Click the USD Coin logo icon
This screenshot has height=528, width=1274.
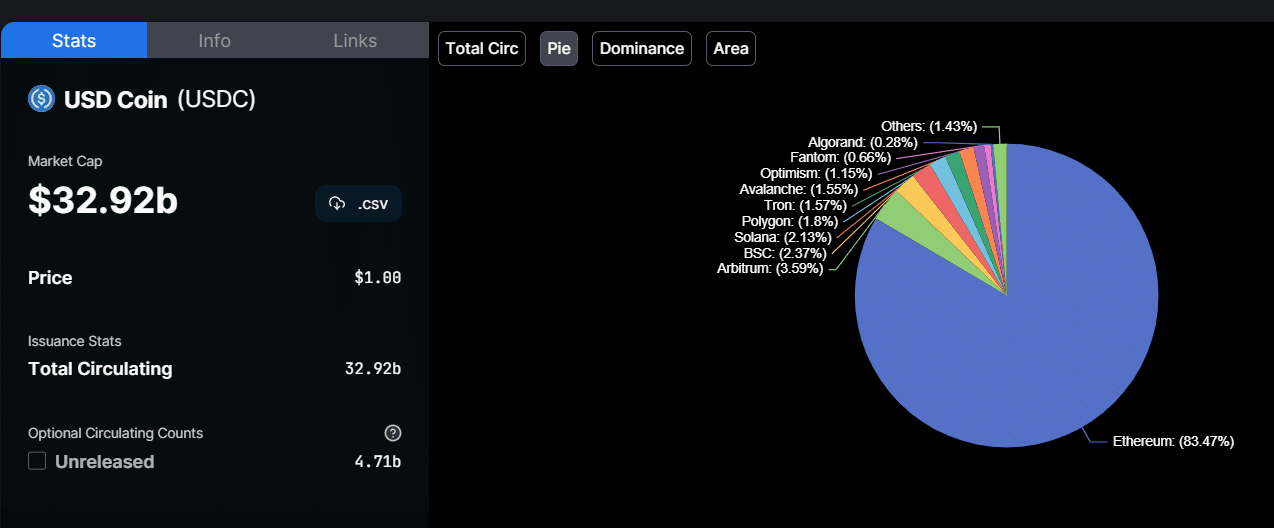point(41,99)
